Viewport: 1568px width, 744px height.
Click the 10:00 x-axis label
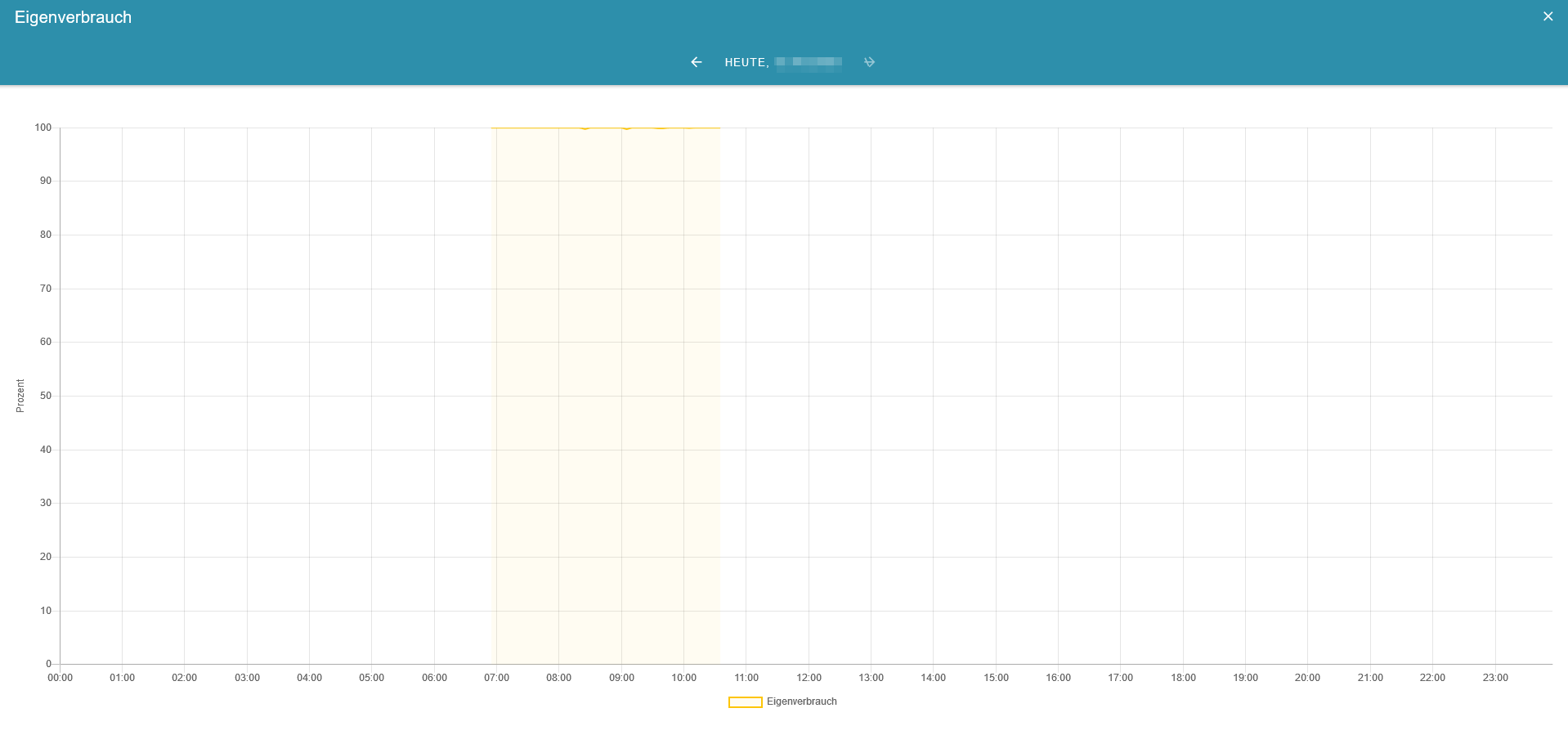tap(683, 678)
